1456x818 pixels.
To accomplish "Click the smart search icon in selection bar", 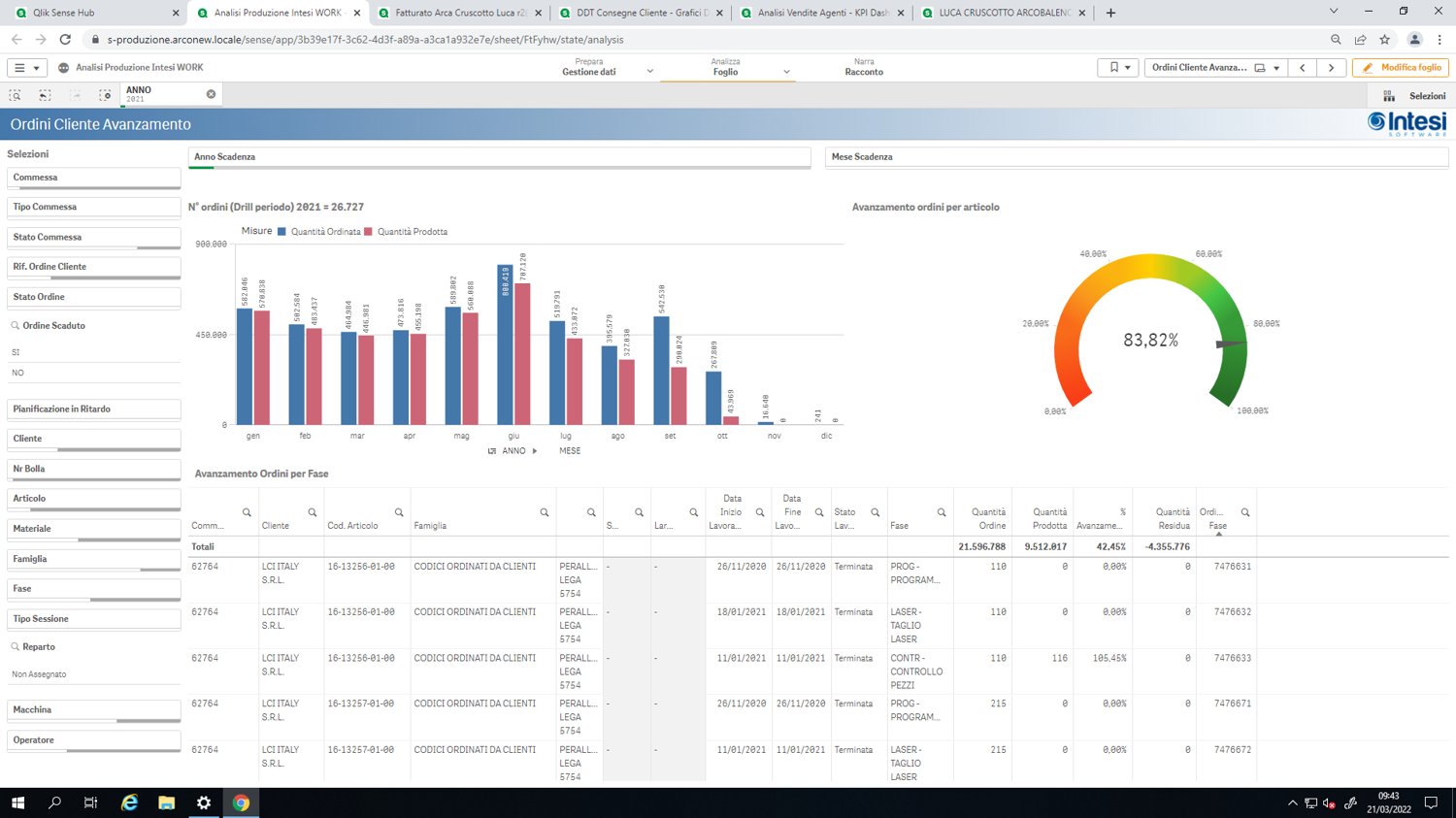I will [x=15, y=95].
